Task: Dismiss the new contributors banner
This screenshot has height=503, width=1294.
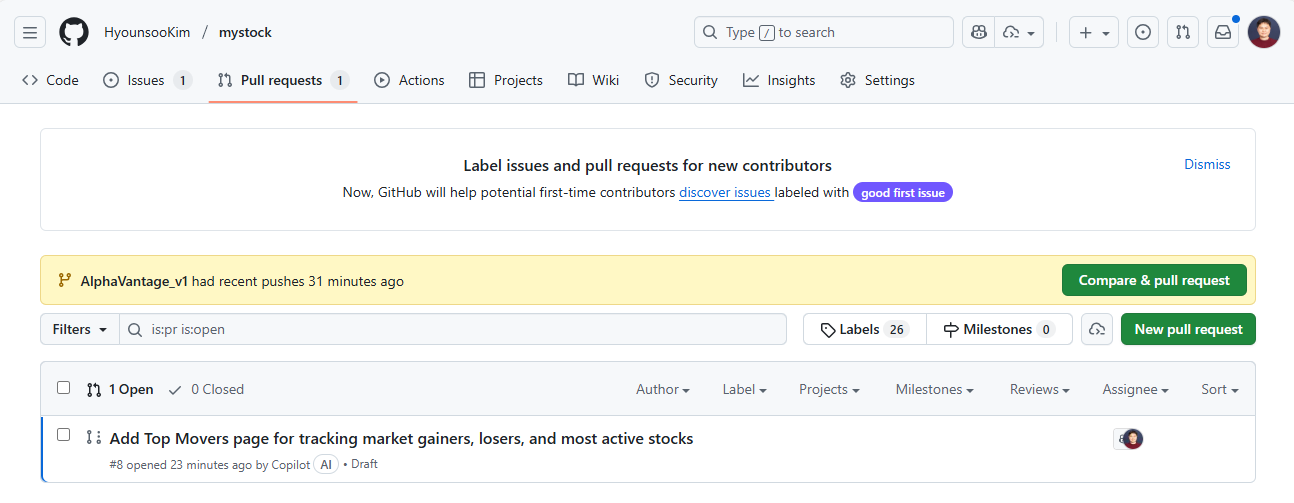Action: pos(1207,164)
